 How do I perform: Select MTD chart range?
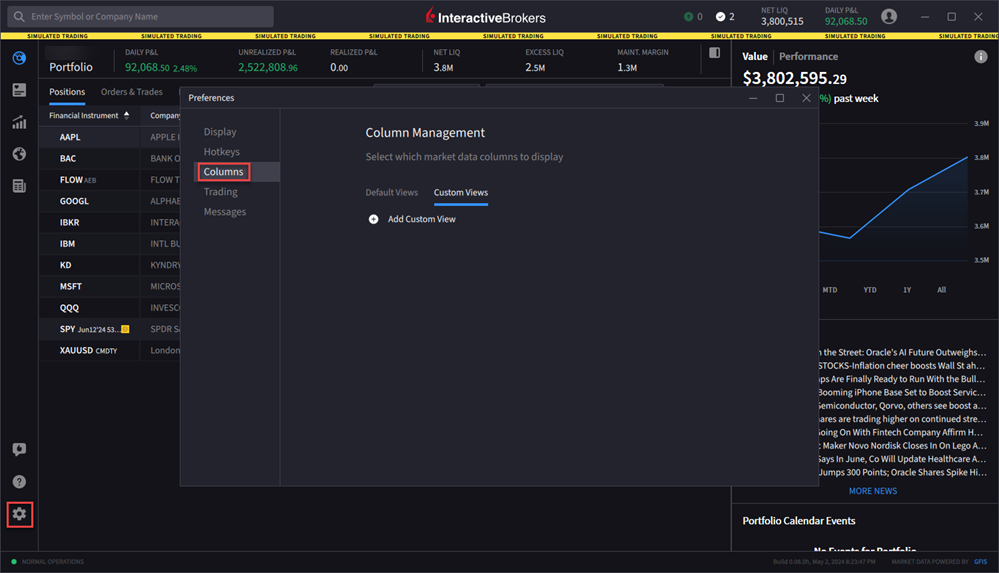click(830, 290)
